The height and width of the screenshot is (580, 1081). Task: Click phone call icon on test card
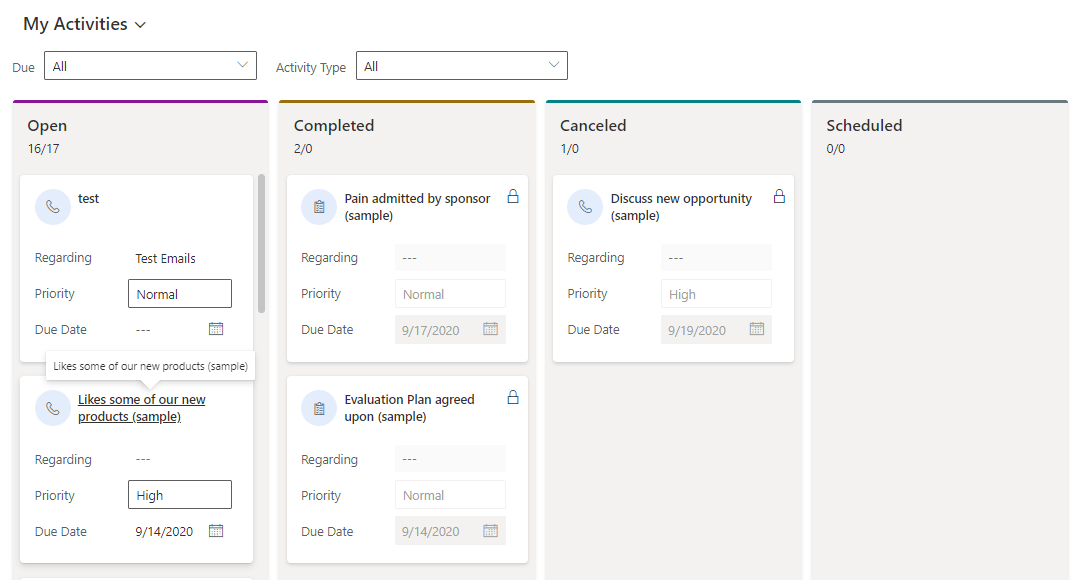point(52,206)
